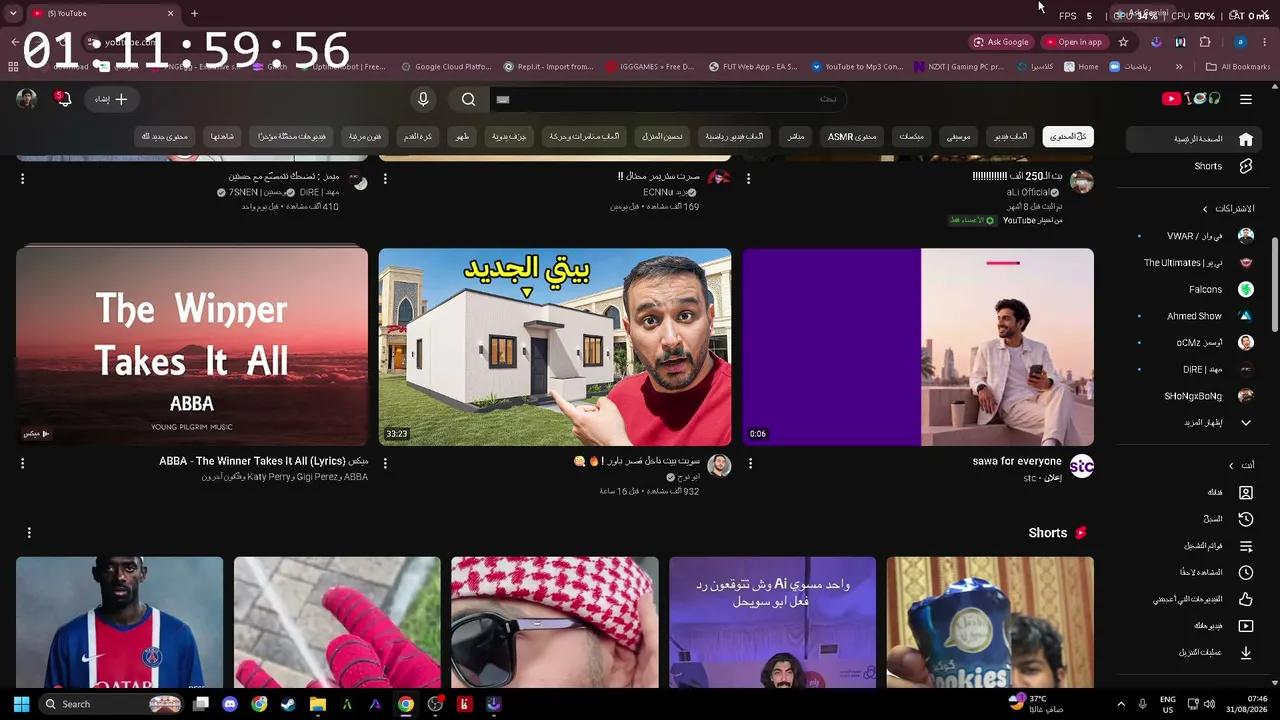Viewport: 1280px width, 720px height.
Task: Open the browser extensions puzzle icon
Action: (1204, 42)
